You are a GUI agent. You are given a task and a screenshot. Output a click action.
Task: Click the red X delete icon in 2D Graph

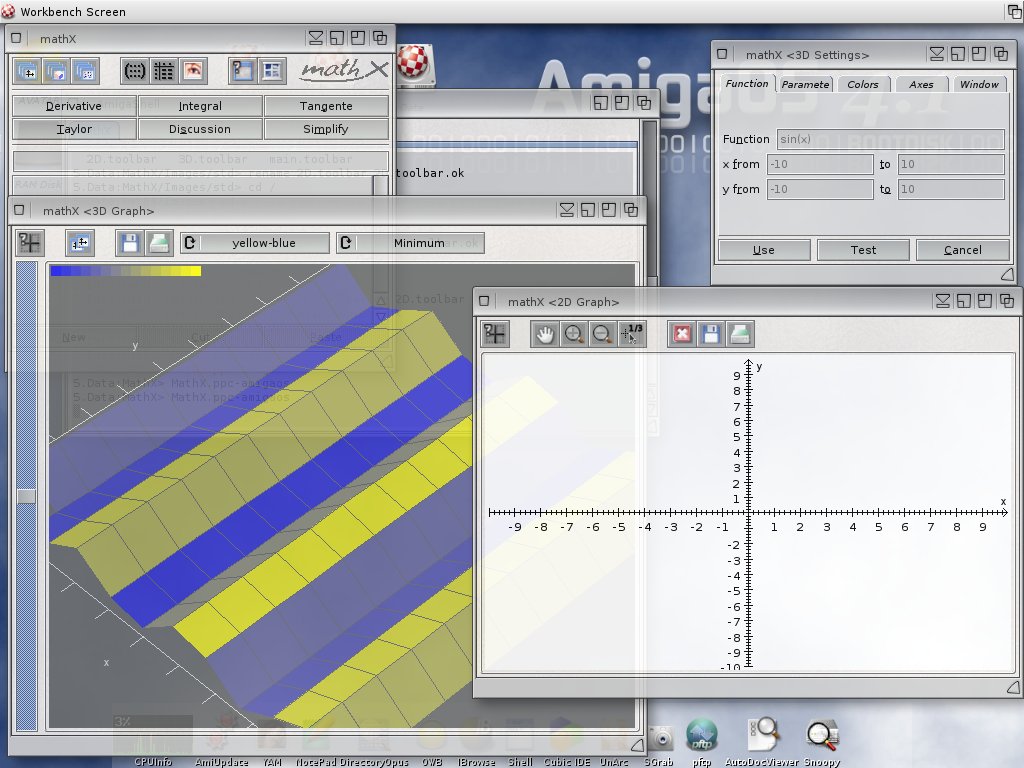tap(682, 334)
